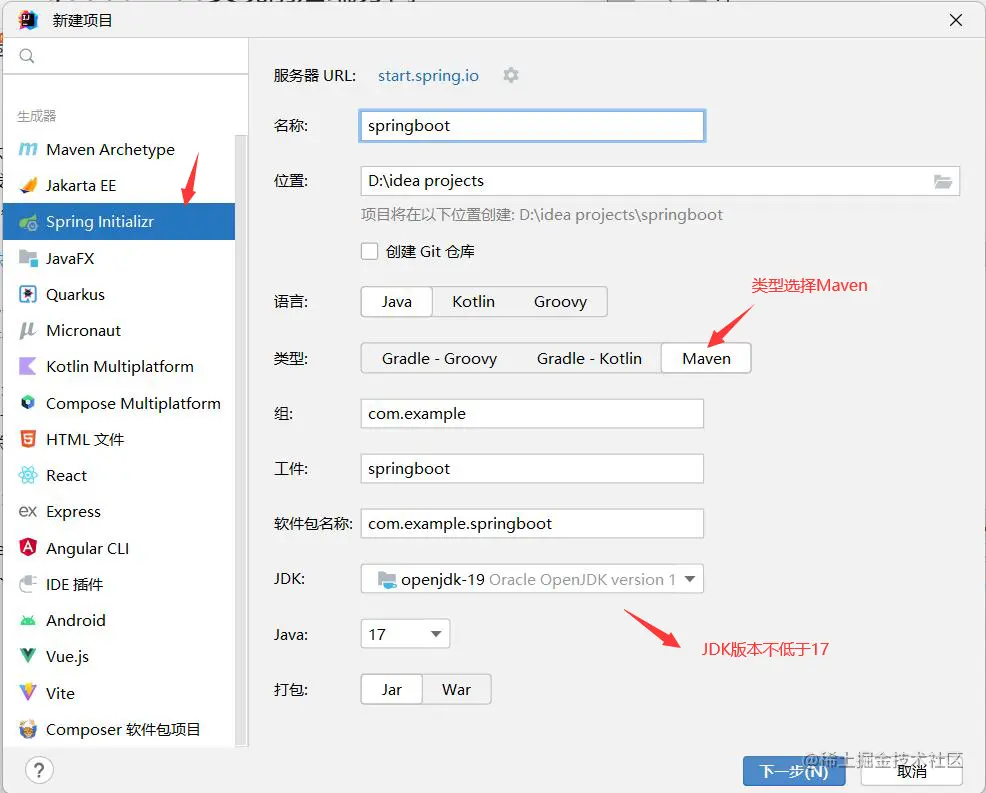Click the Jakarta EE feather icon
The width and height of the screenshot is (986, 793).
28,186
